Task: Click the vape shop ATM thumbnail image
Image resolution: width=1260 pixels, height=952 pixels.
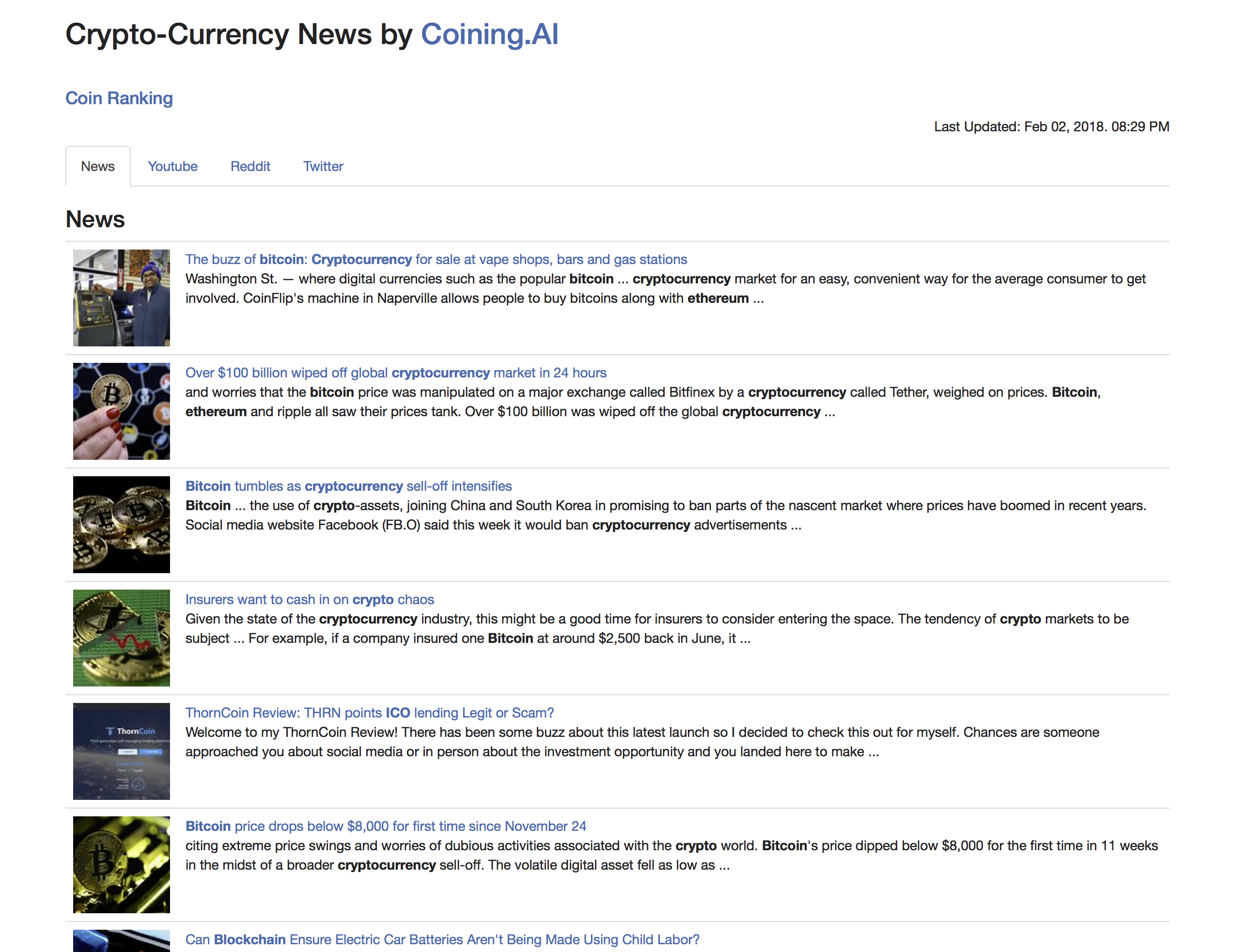Action: click(x=121, y=297)
